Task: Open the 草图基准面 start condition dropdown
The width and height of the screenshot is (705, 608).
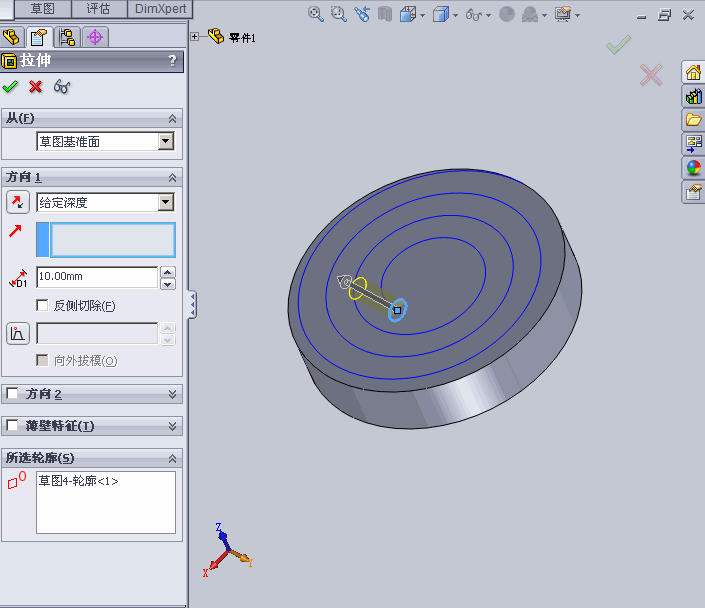Action: 165,141
